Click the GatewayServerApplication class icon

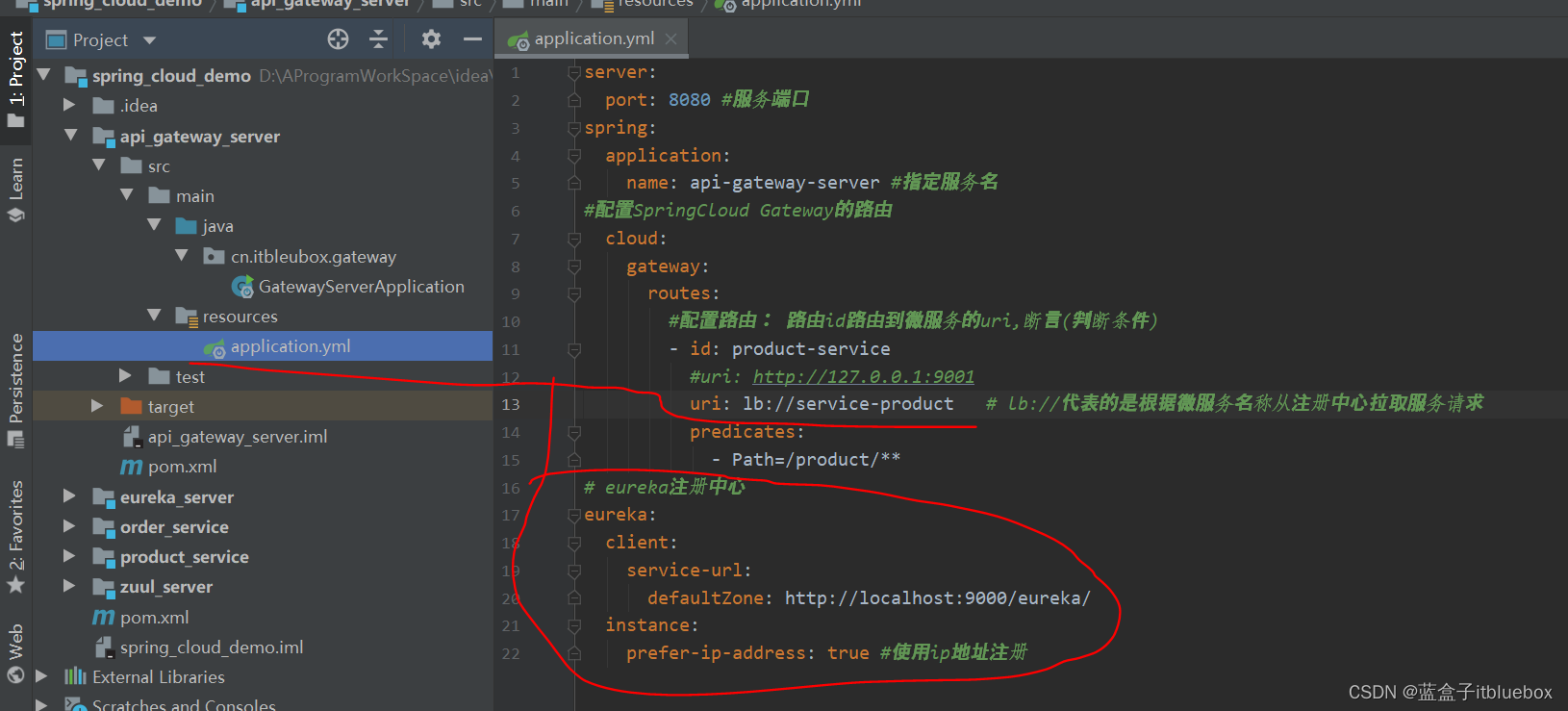coord(242,286)
